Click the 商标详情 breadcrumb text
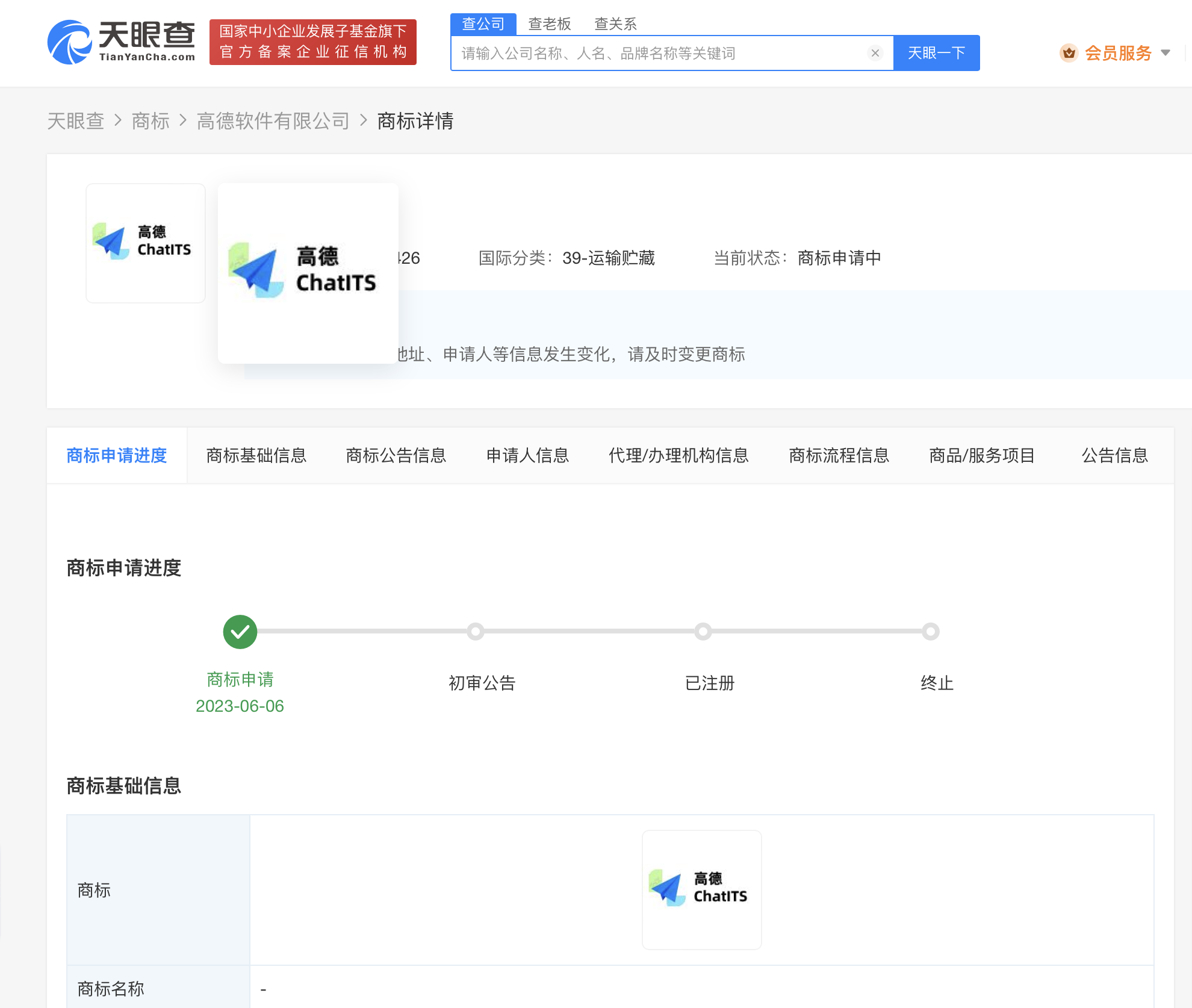The width and height of the screenshot is (1192, 1008). pos(415,121)
